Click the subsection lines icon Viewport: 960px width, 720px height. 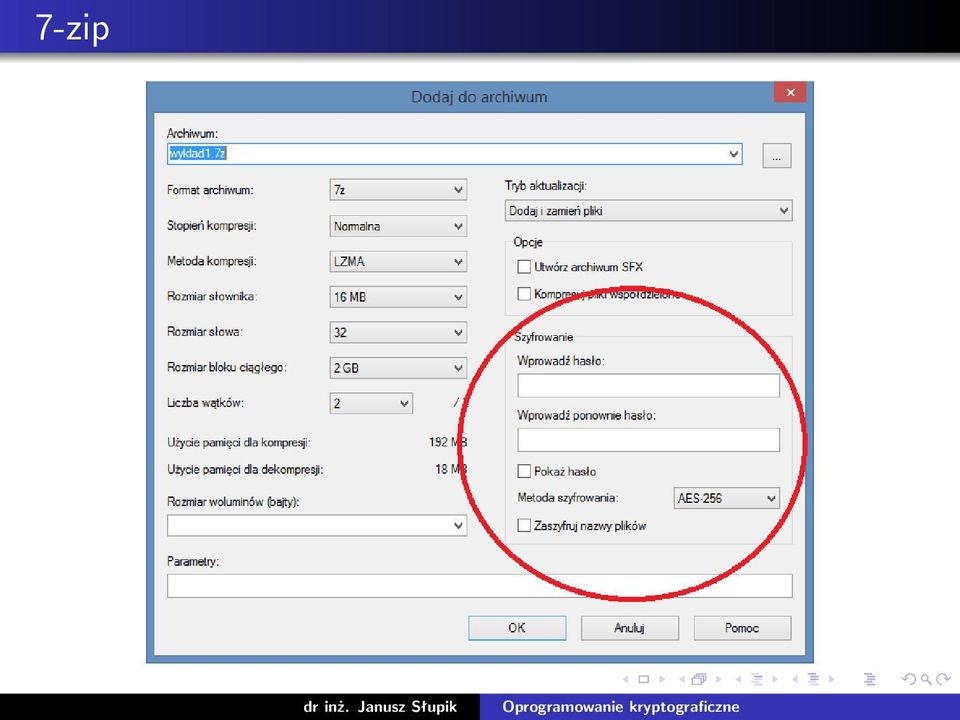[x=757, y=679]
